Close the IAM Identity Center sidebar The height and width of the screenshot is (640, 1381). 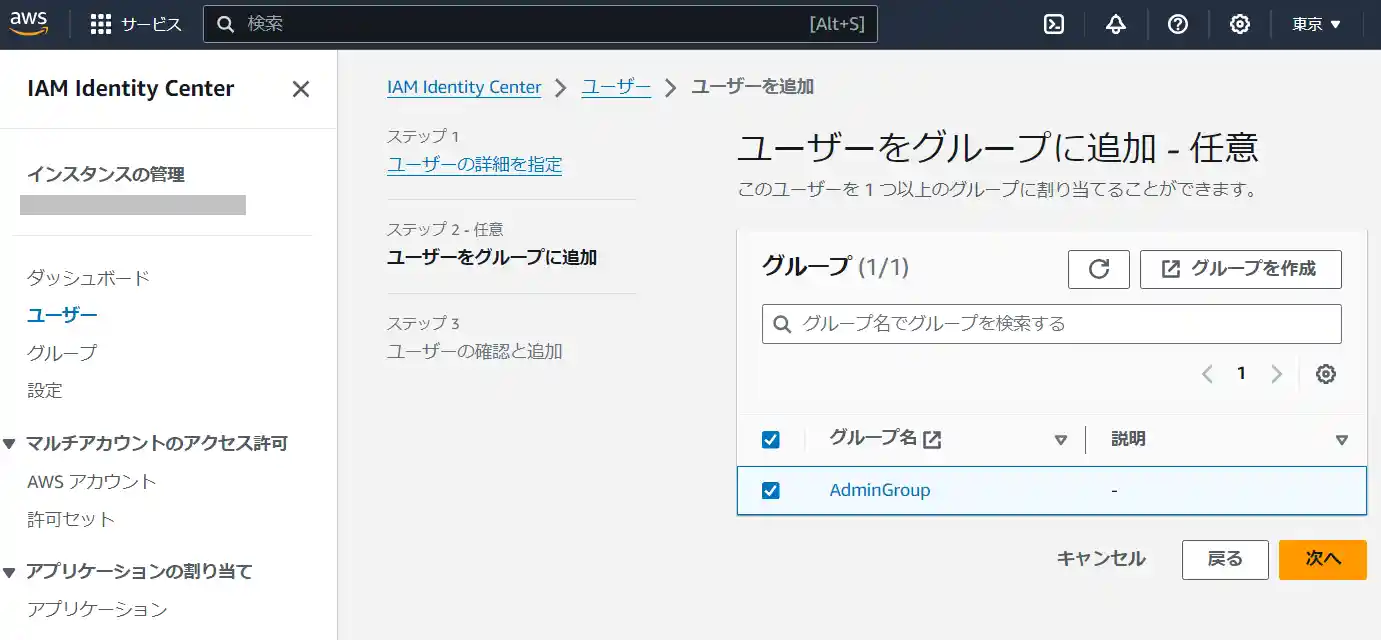coord(300,89)
